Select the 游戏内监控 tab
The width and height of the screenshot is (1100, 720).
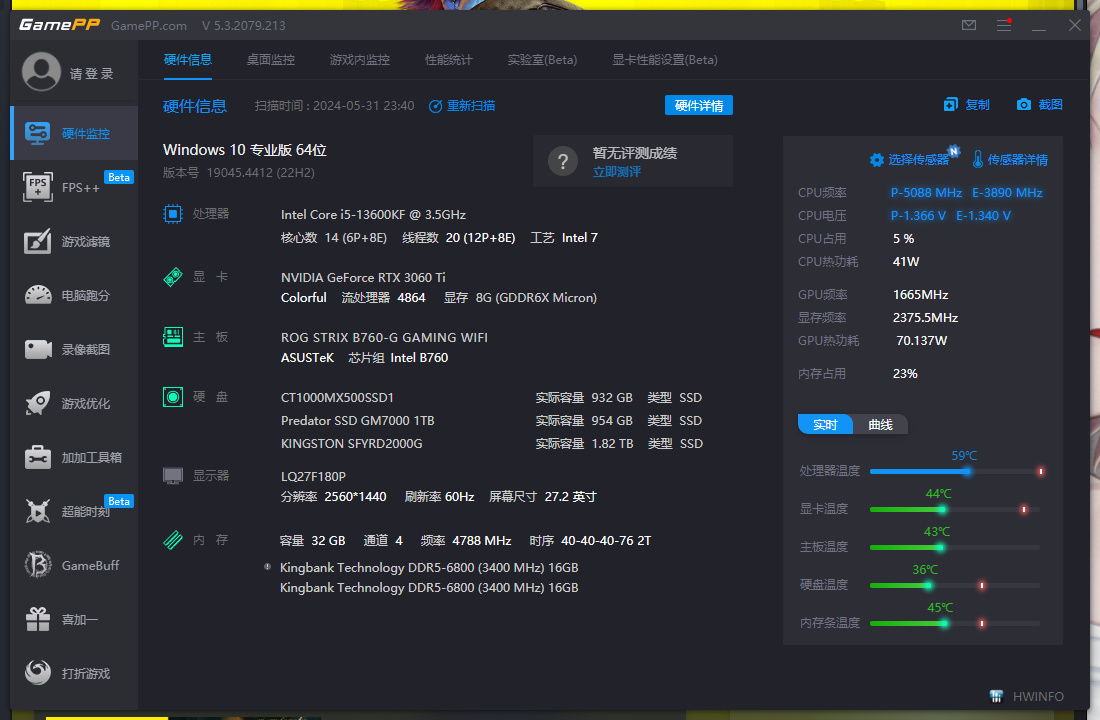360,60
